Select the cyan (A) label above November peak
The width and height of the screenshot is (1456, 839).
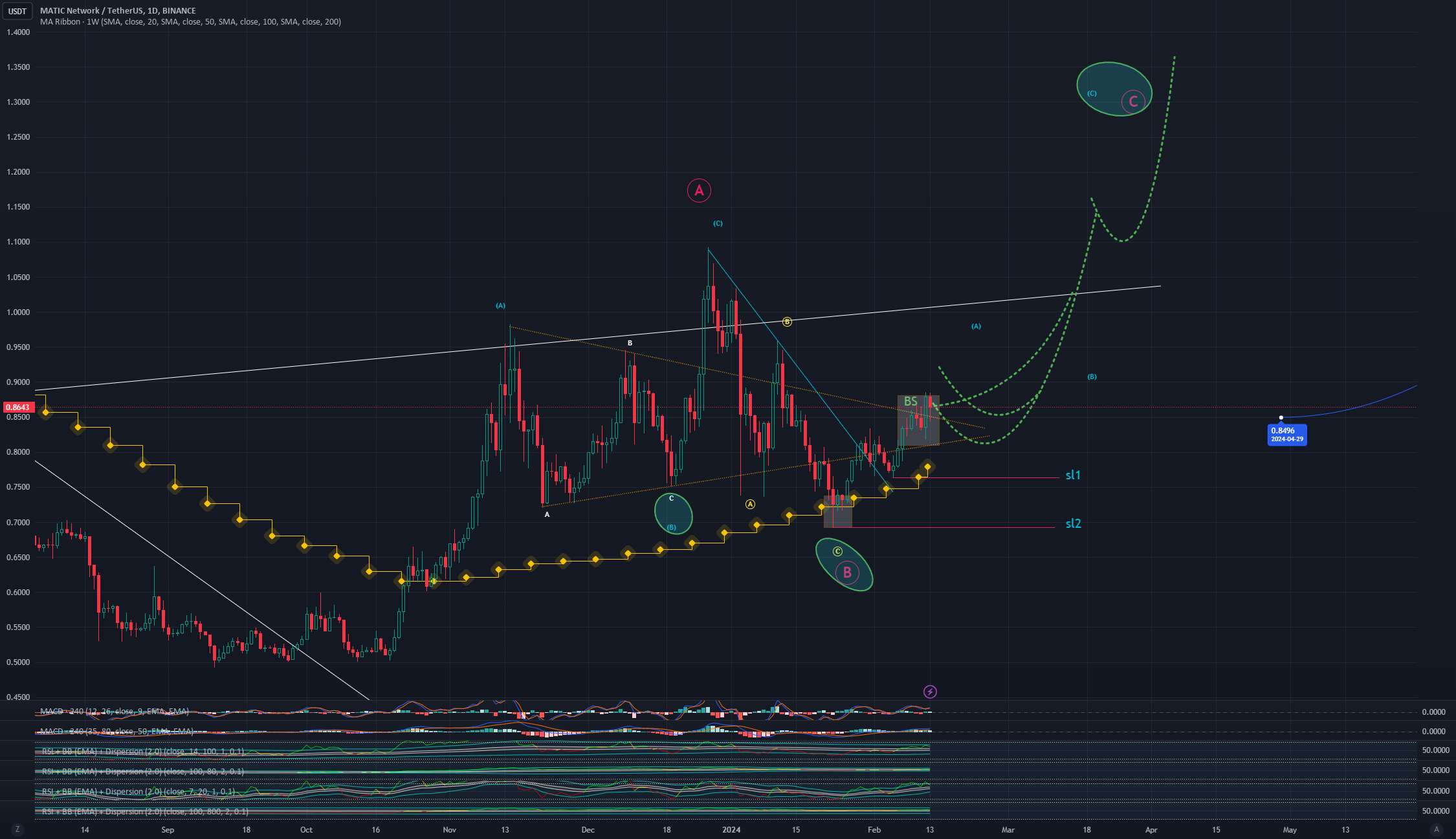(500, 305)
